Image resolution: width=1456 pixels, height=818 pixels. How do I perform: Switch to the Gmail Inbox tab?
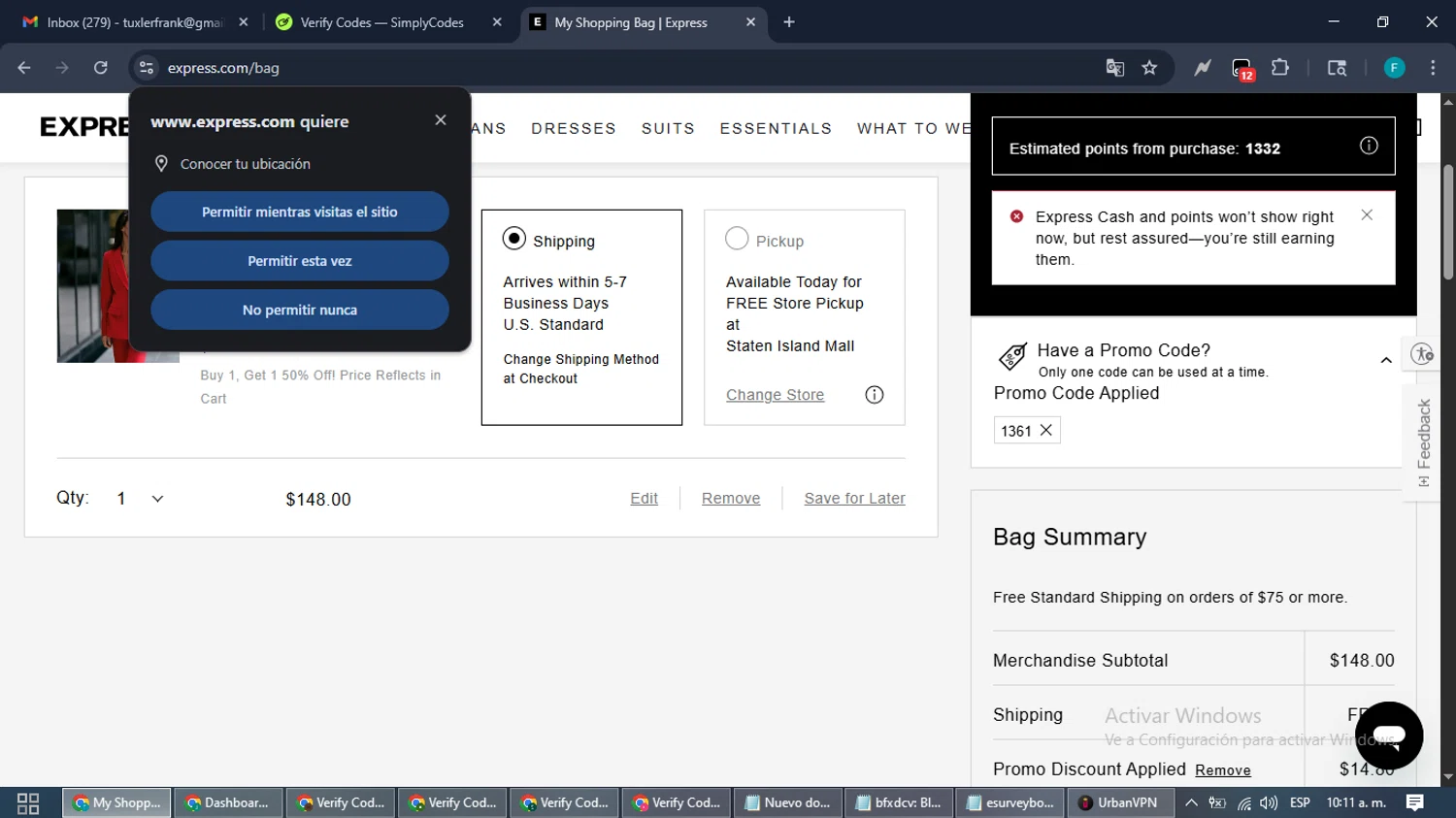136,22
